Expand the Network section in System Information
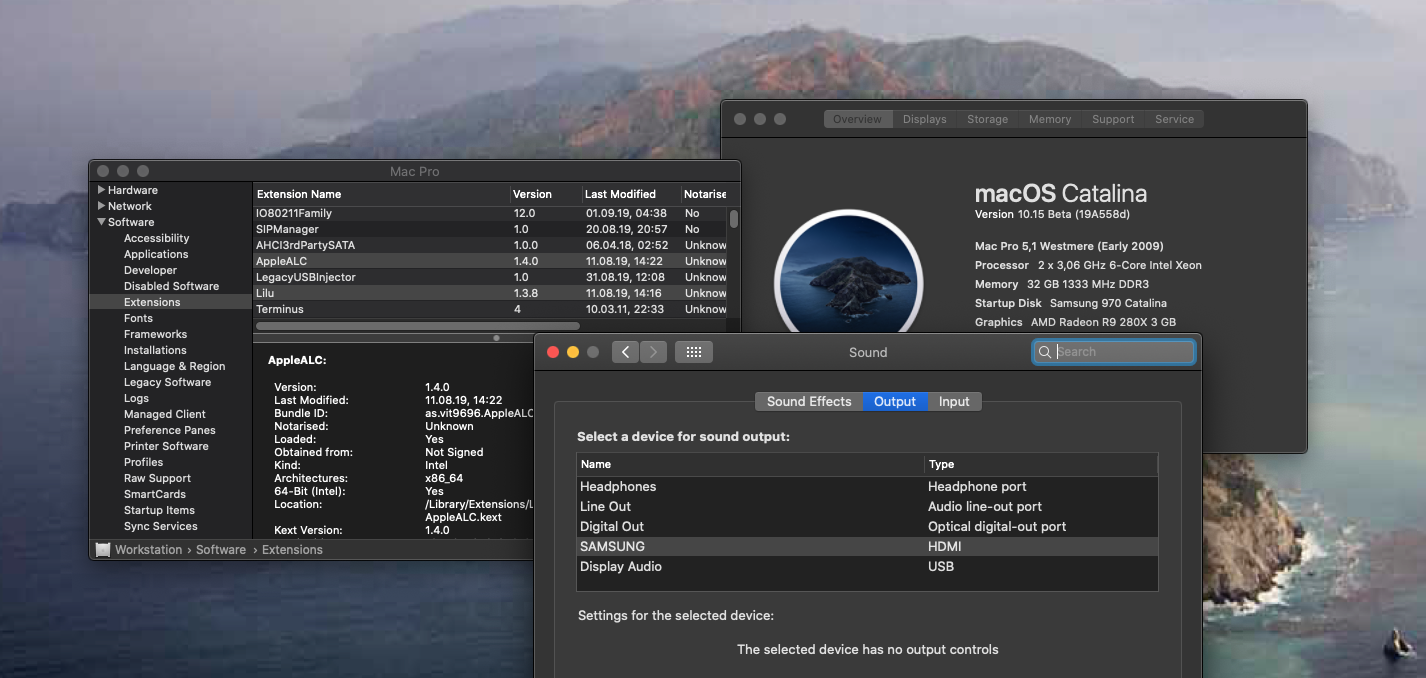The image size is (1426, 678). tap(101, 206)
